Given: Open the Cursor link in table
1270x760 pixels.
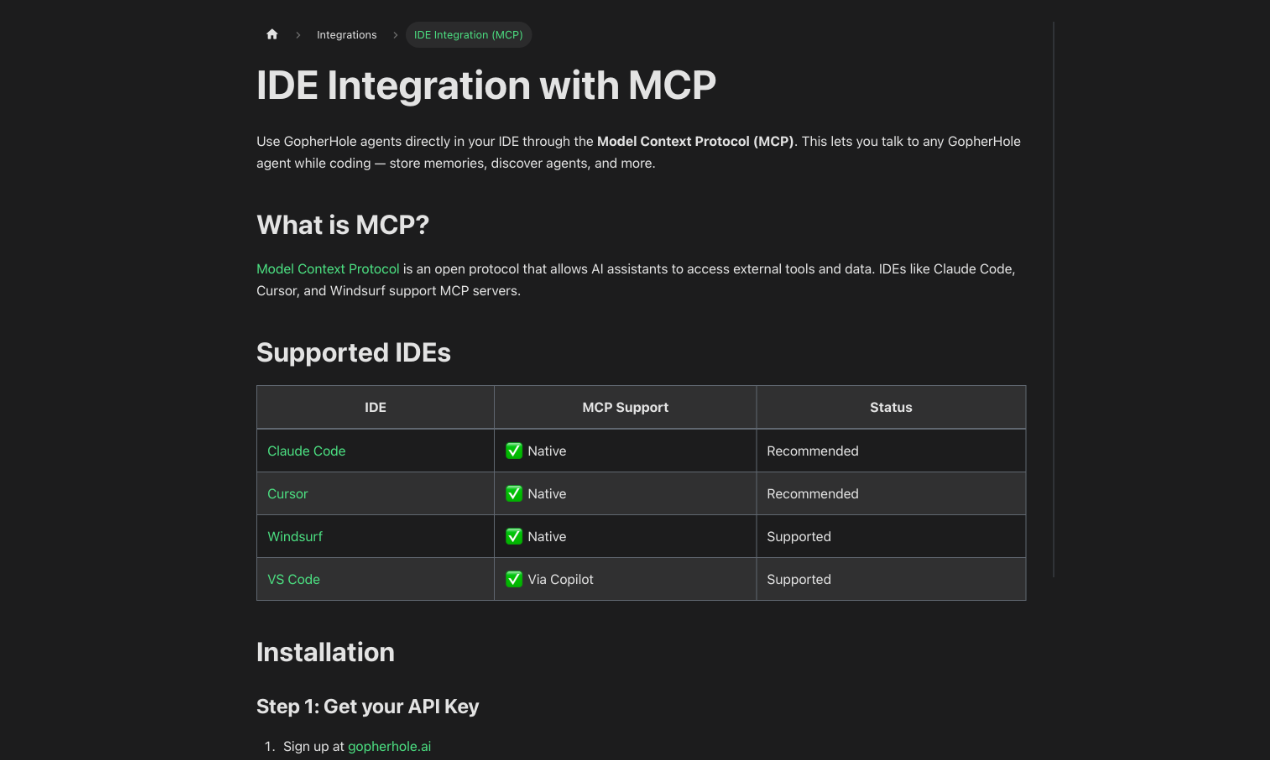Looking at the screenshot, I should click(287, 494).
